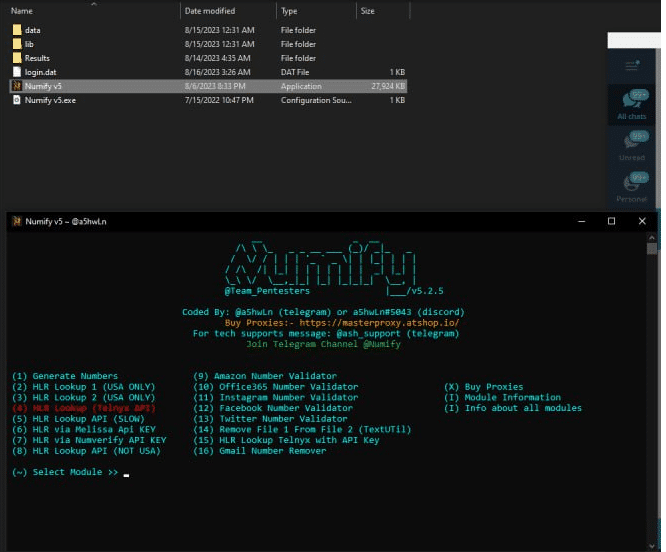Open the Unread chats folder icon
Image resolution: width=666 pixels, height=552 pixels.
tap(631, 144)
